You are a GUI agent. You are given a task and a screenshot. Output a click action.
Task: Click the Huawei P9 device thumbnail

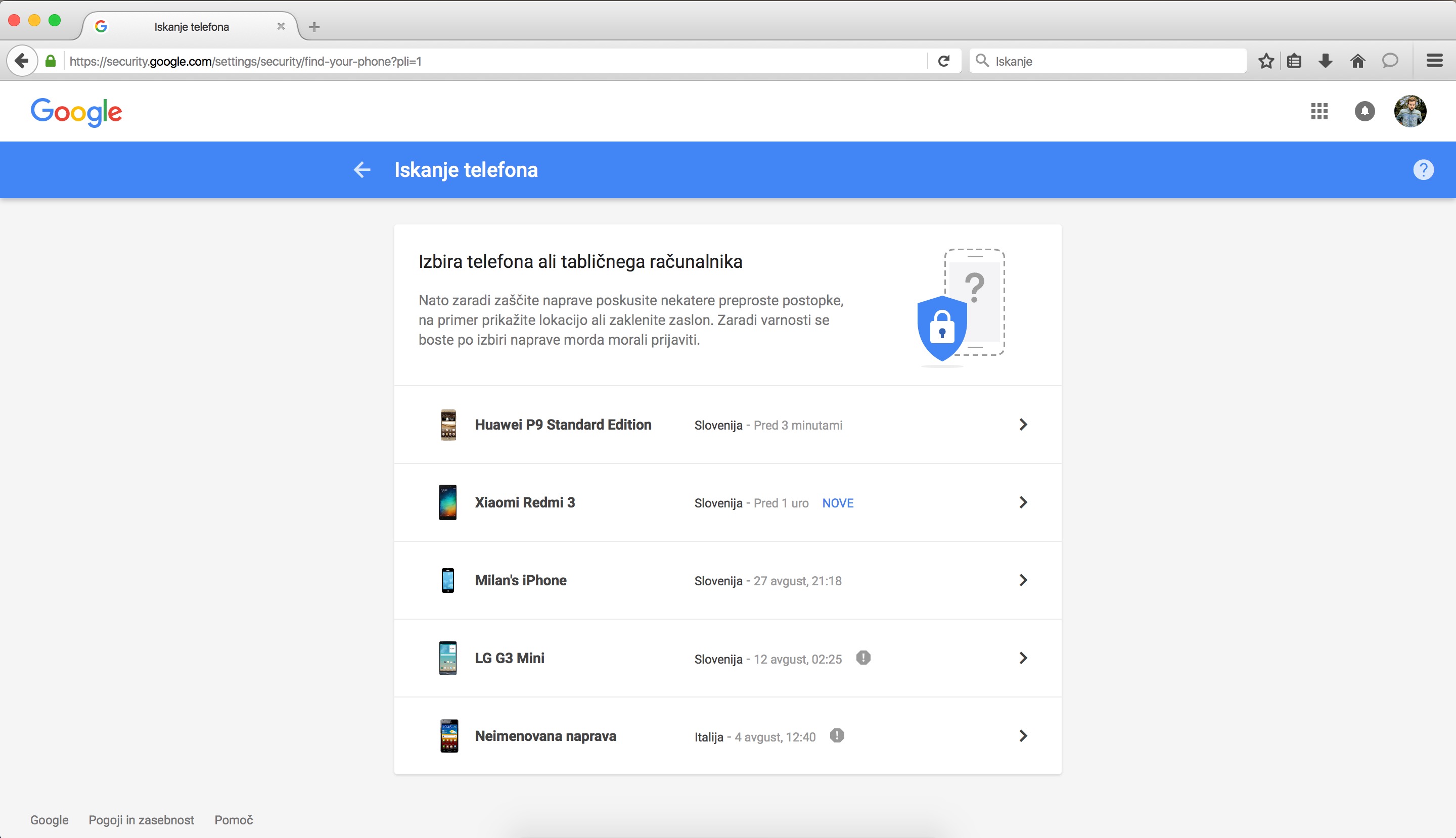click(x=448, y=425)
